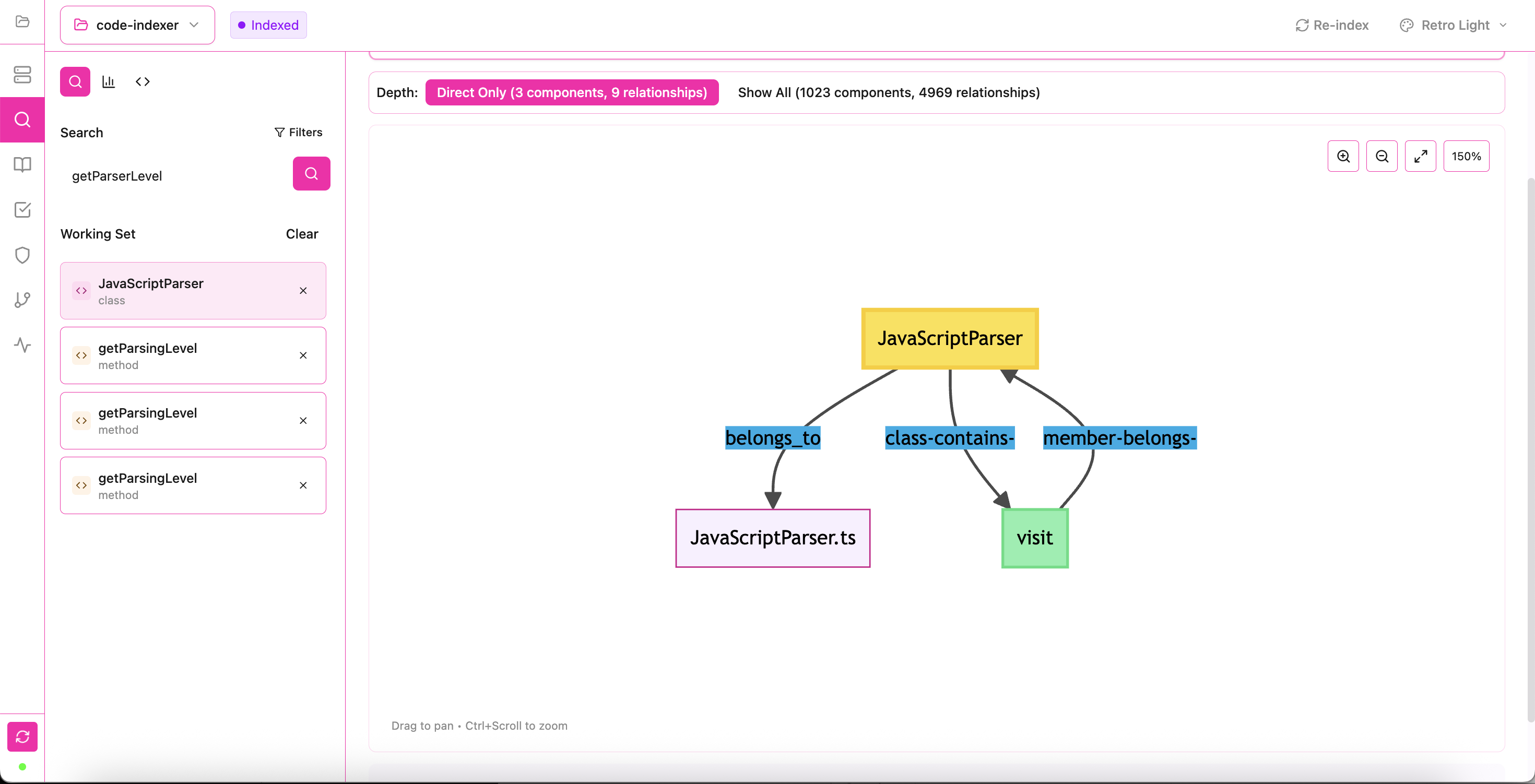Open the bar chart statistics tab icon
1535x784 pixels.
[109, 81]
